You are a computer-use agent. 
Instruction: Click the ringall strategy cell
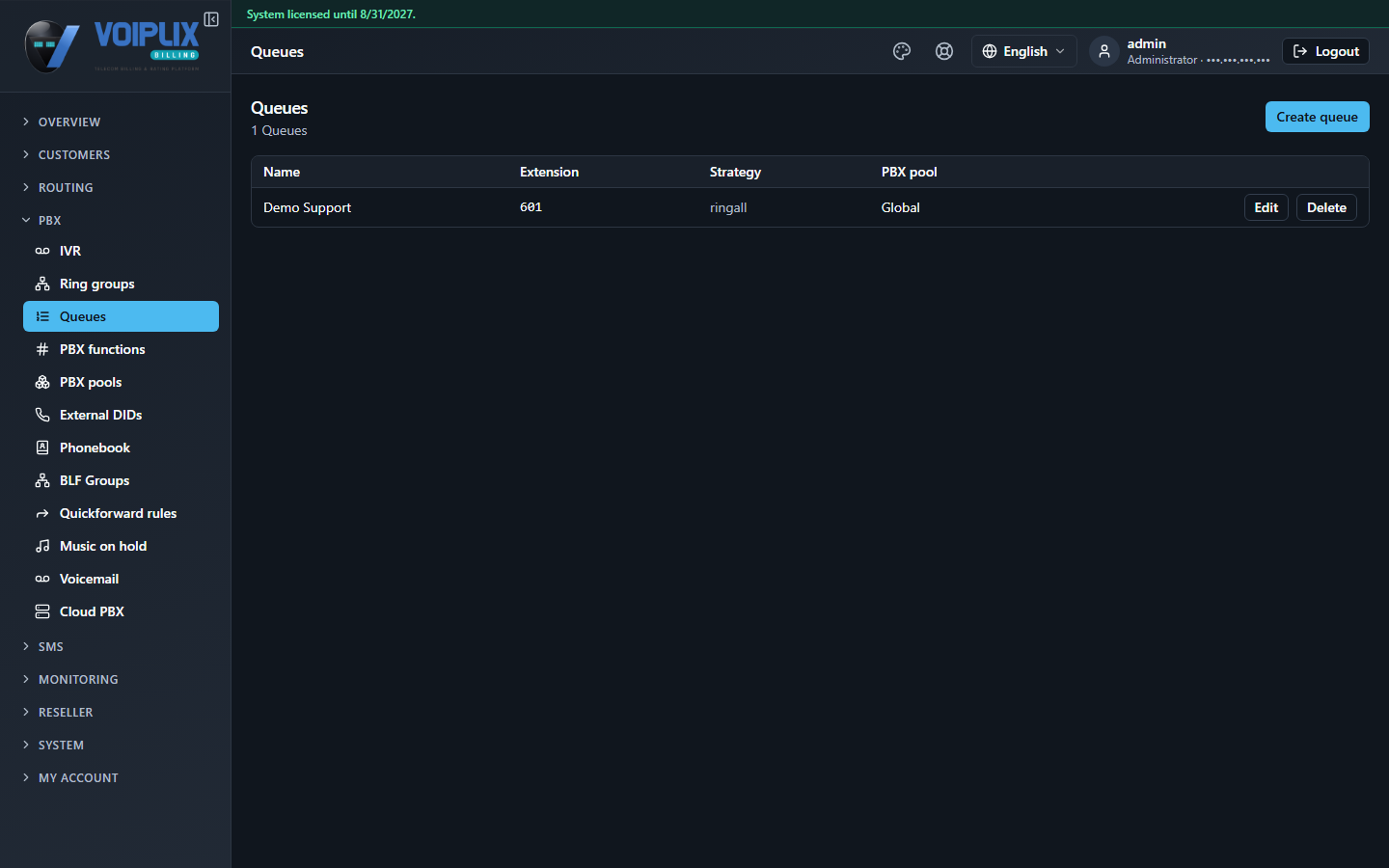728,207
